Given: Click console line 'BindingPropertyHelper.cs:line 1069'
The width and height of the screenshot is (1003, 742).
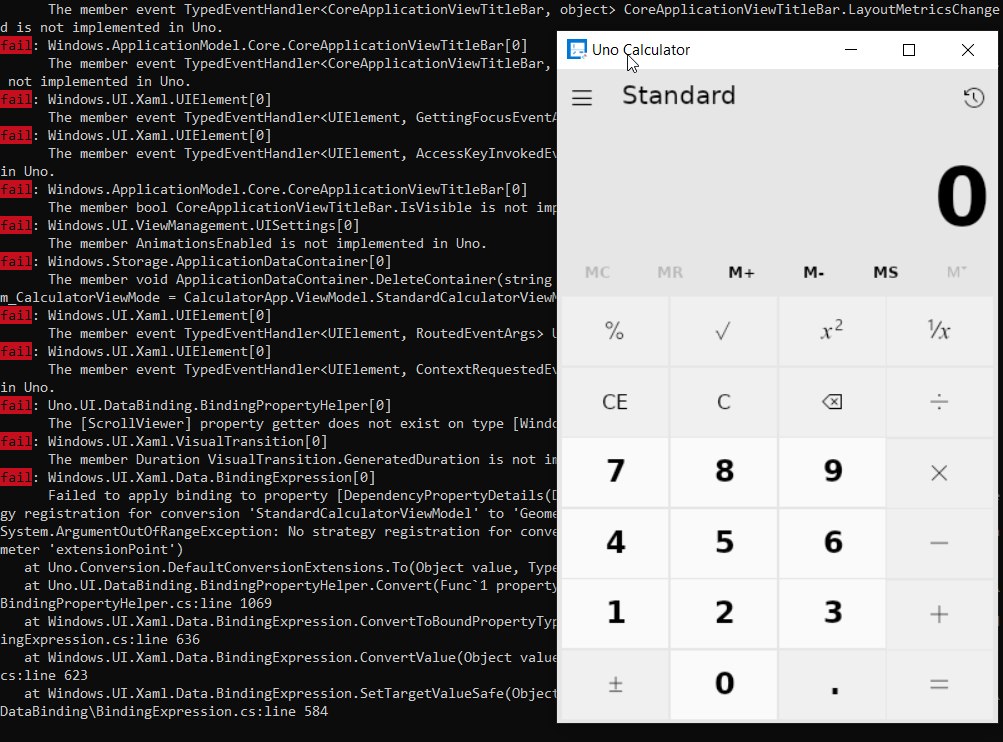Looking at the screenshot, I should pos(136,603).
